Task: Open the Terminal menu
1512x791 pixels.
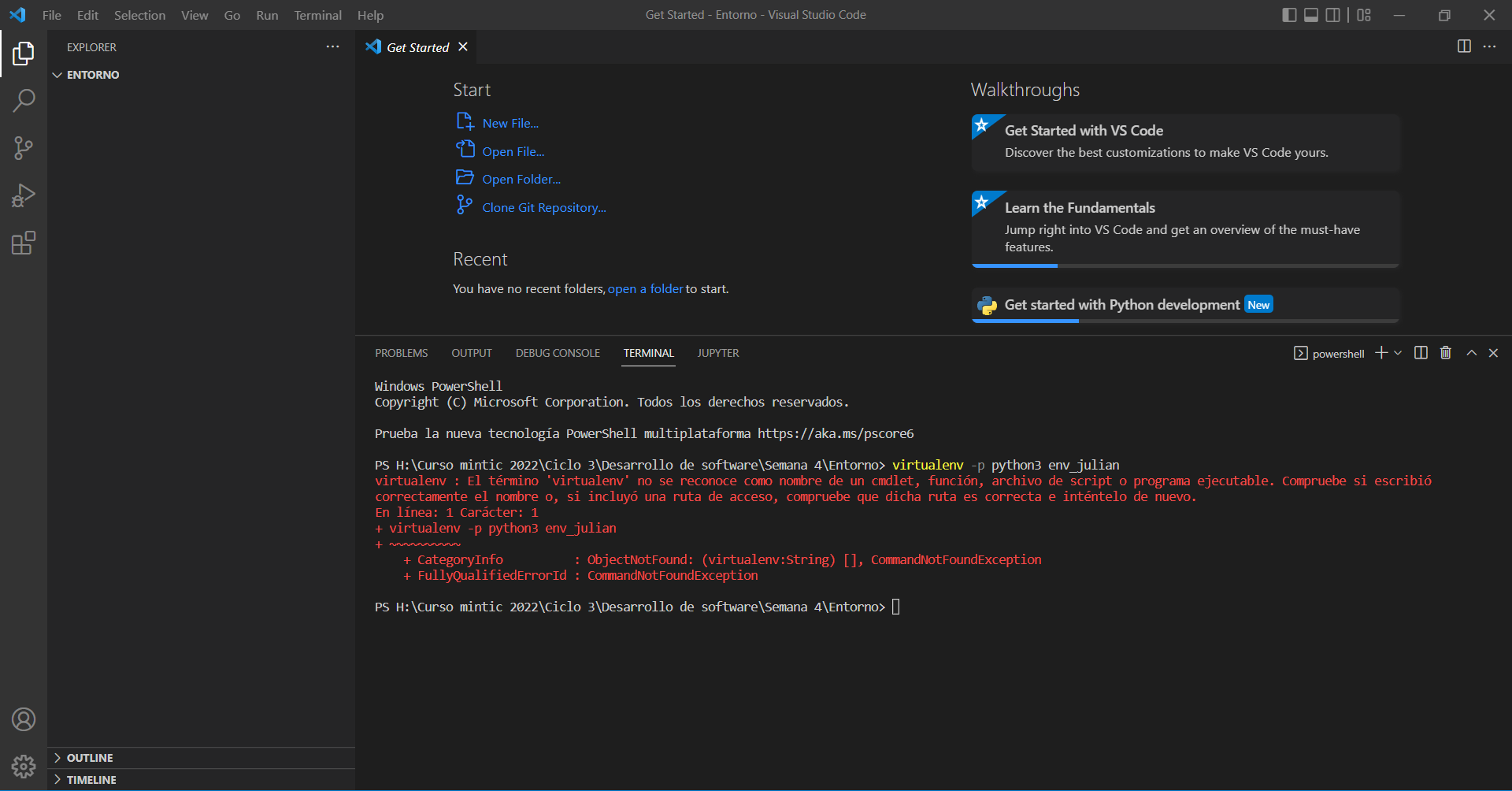Action: (317, 15)
